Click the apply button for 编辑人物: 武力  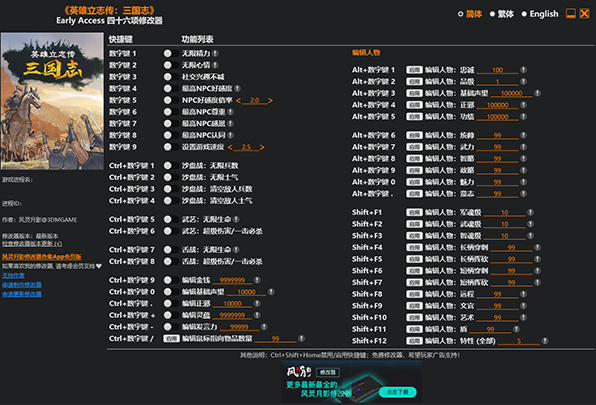tap(414, 147)
